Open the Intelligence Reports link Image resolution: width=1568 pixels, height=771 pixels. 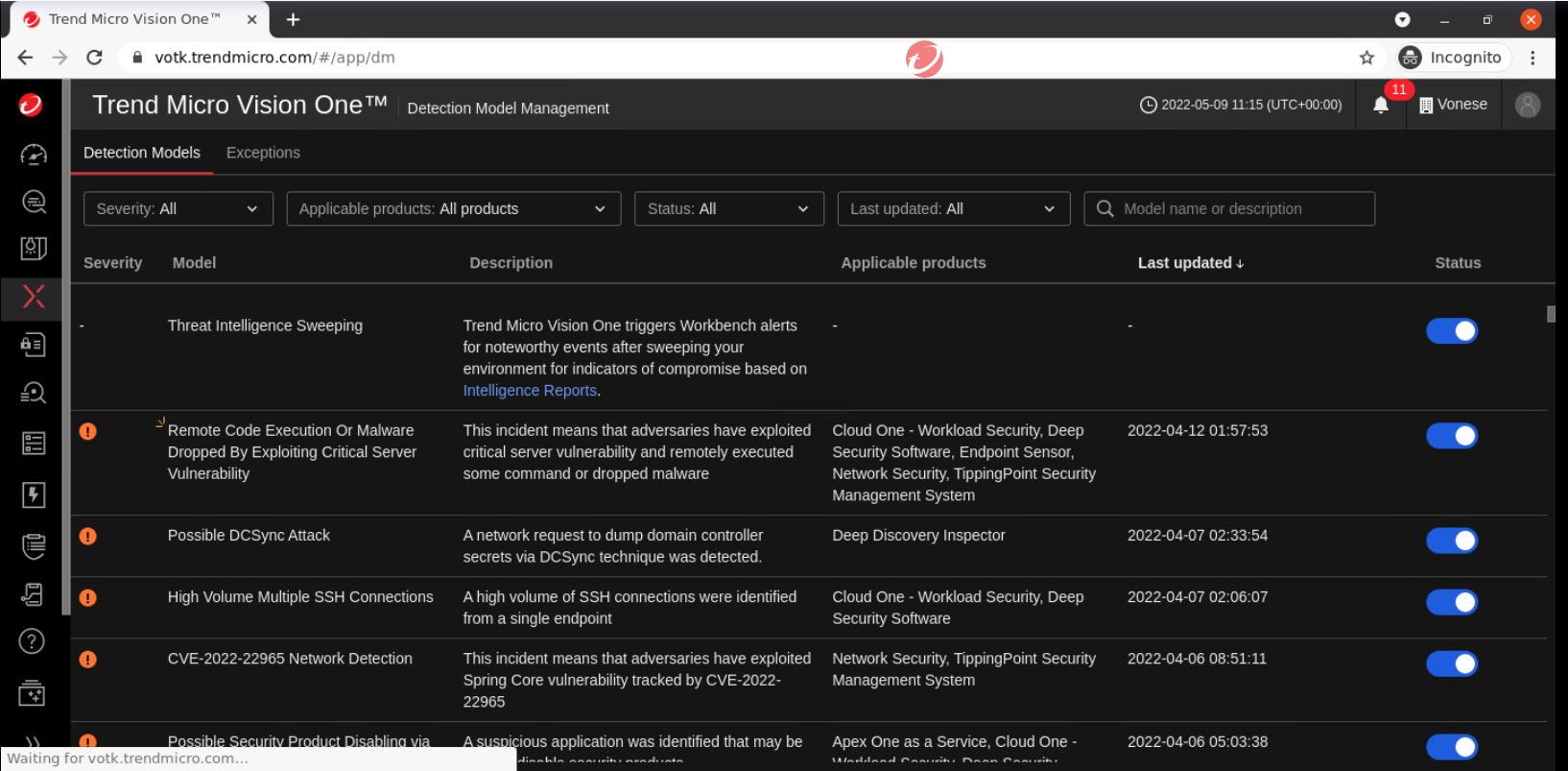click(x=530, y=391)
